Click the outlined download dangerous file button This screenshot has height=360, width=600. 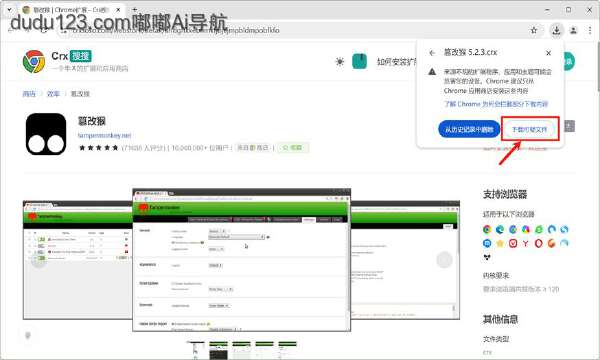point(530,129)
